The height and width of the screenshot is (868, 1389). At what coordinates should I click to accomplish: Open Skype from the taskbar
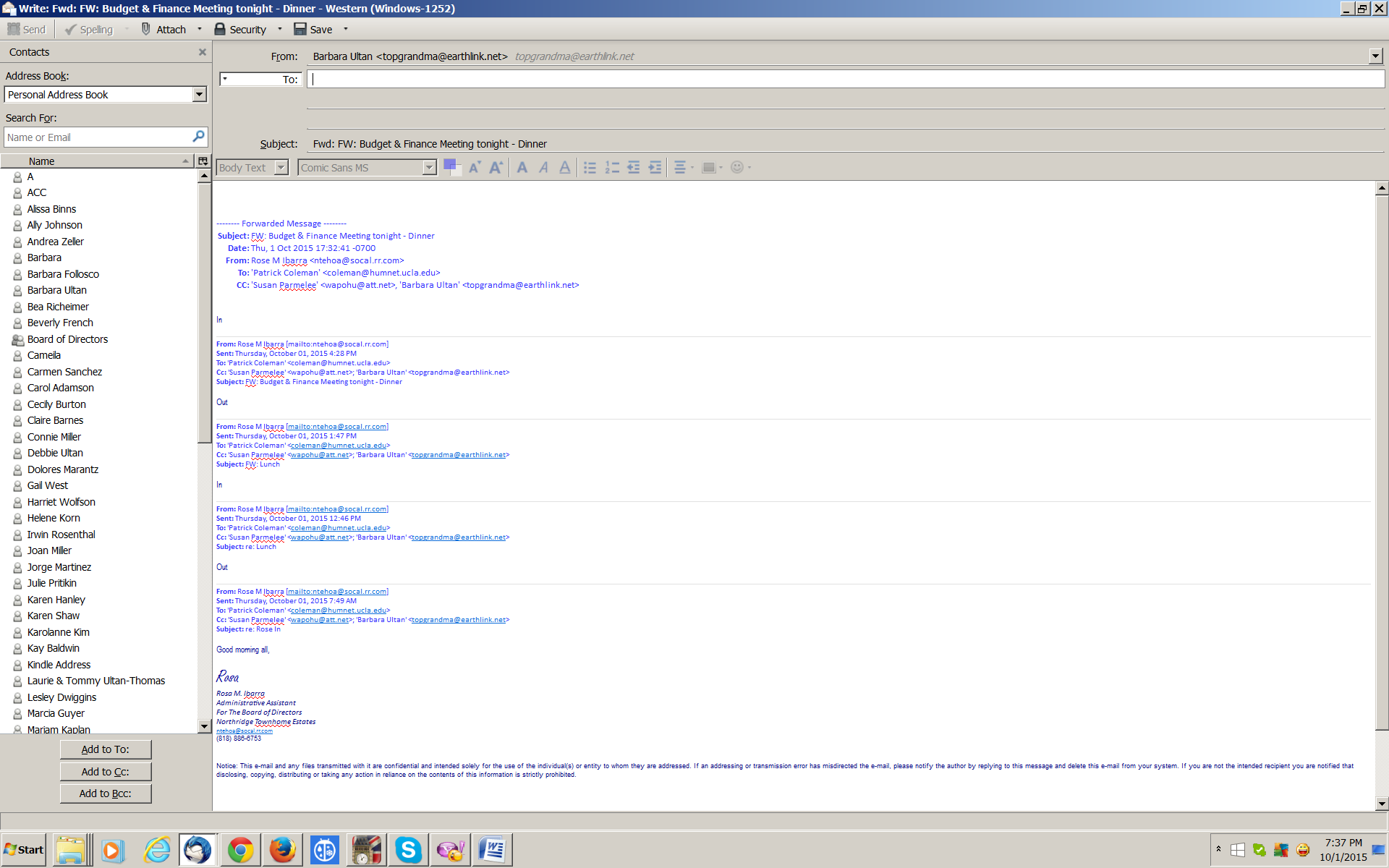[408, 850]
